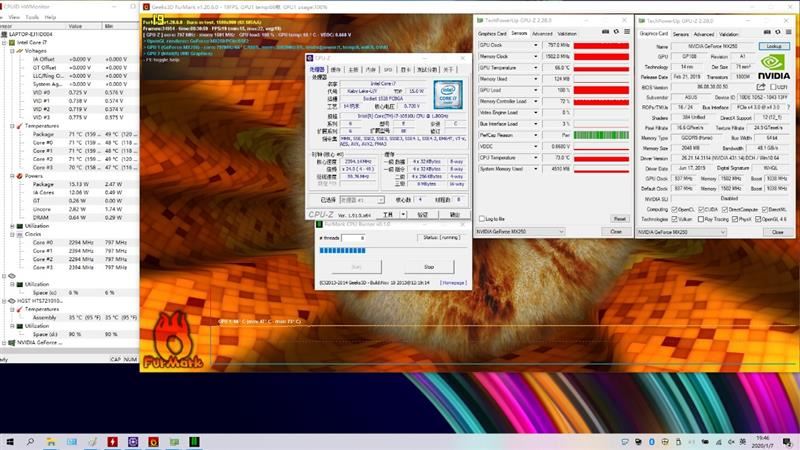Click the refresh icon in GPU-Z Graphics Card window
The image size is (800, 450).
(778, 32)
